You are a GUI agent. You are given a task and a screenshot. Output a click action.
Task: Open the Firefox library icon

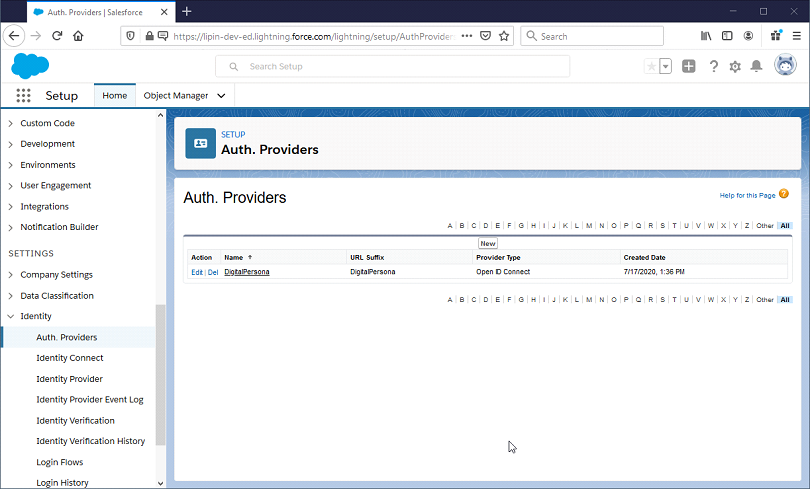[x=706, y=36]
